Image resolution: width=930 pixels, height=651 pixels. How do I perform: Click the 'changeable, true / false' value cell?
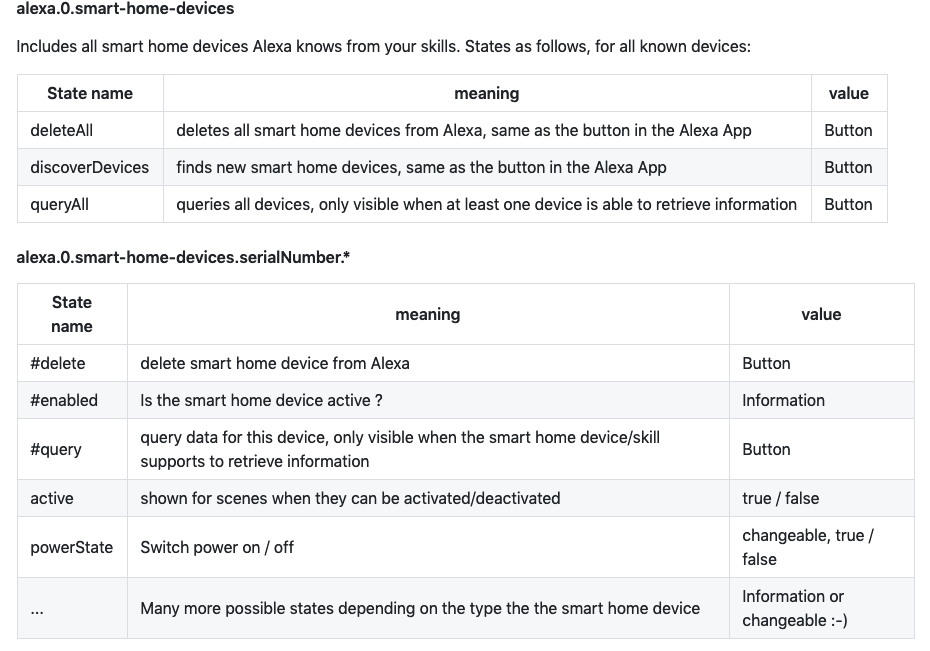coord(808,547)
